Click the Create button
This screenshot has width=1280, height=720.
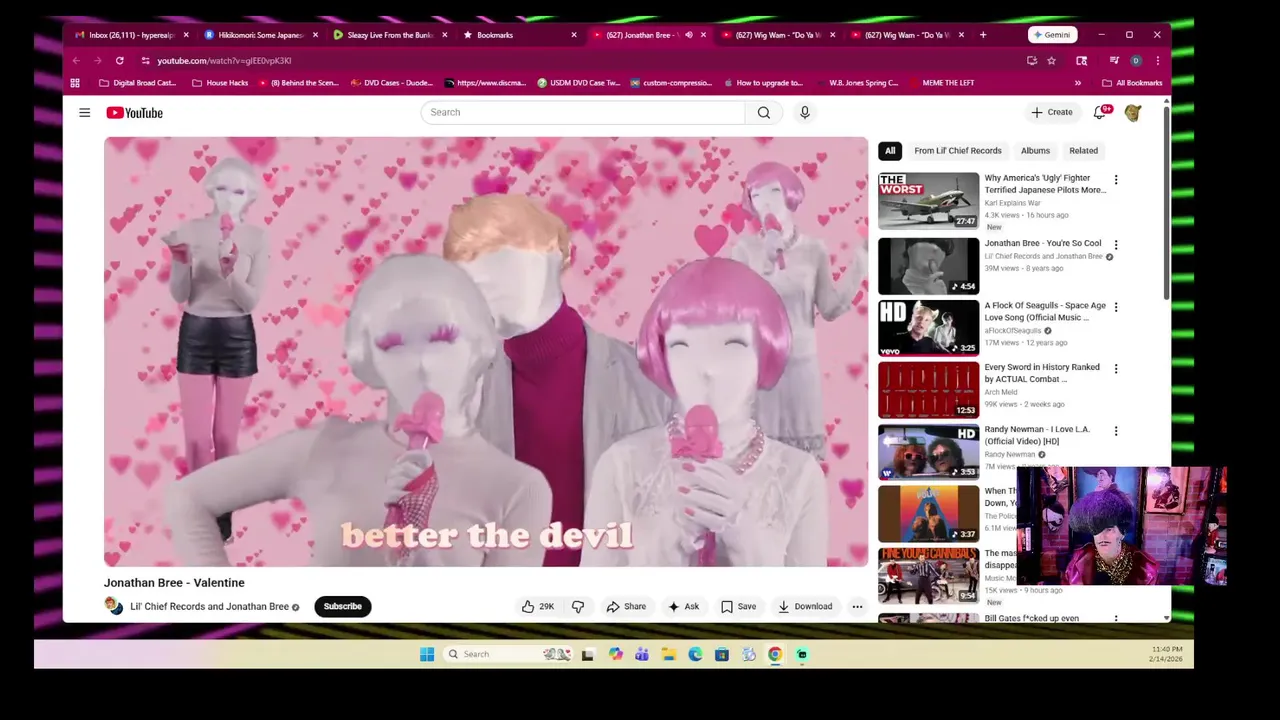(1052, 112)
